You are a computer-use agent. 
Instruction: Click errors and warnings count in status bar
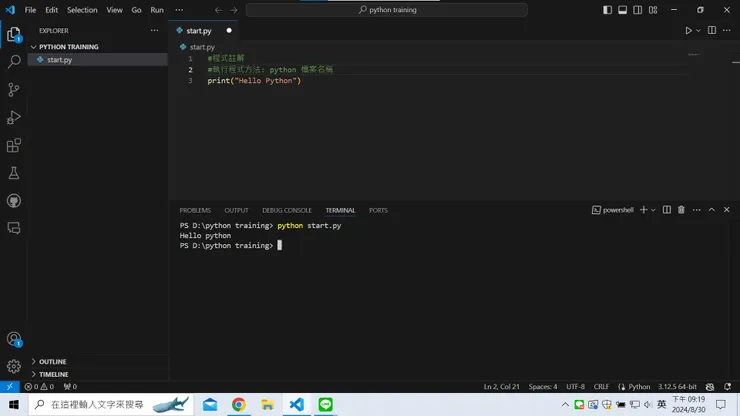39,387
